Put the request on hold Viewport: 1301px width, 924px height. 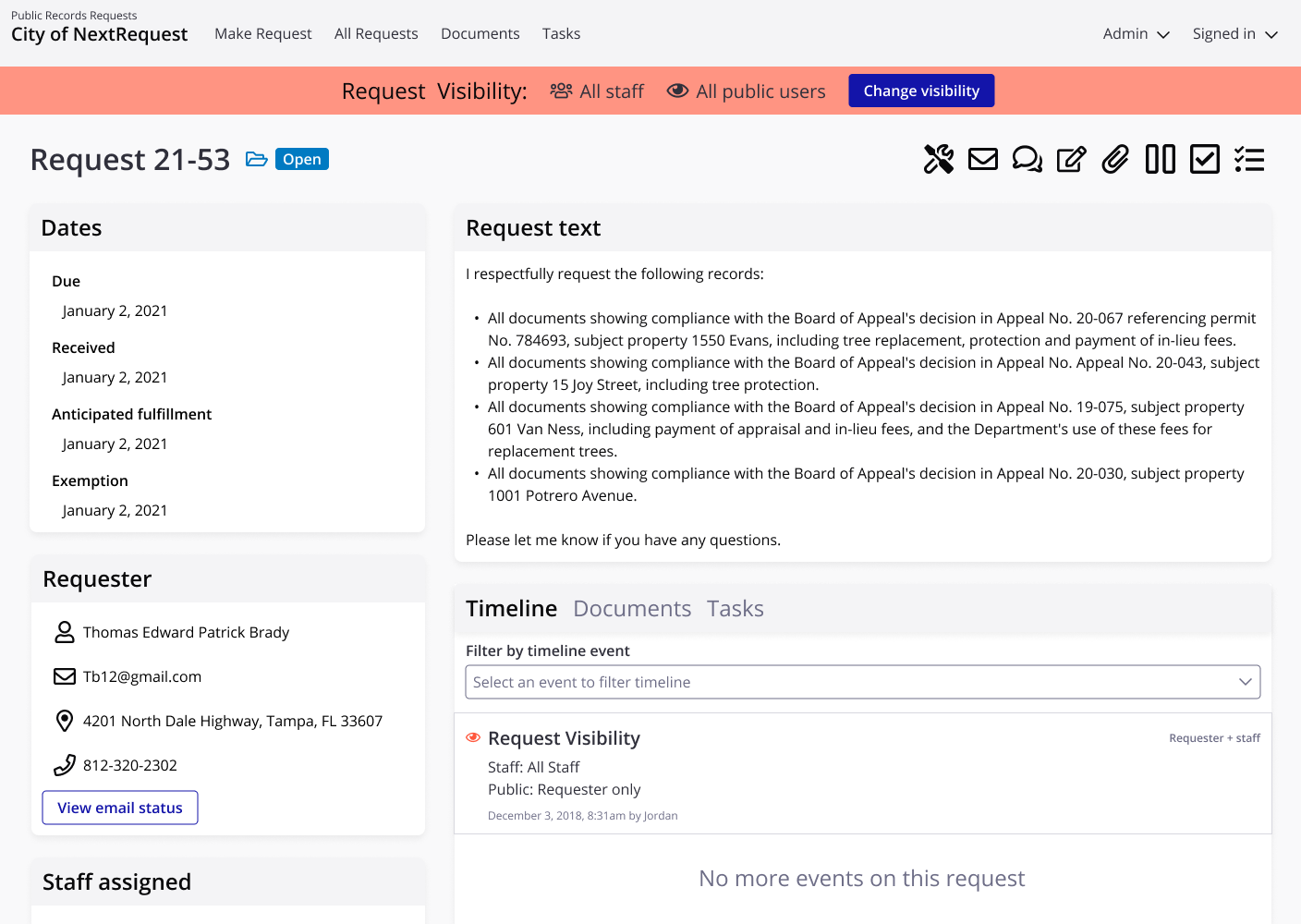tap(1160, 159)
